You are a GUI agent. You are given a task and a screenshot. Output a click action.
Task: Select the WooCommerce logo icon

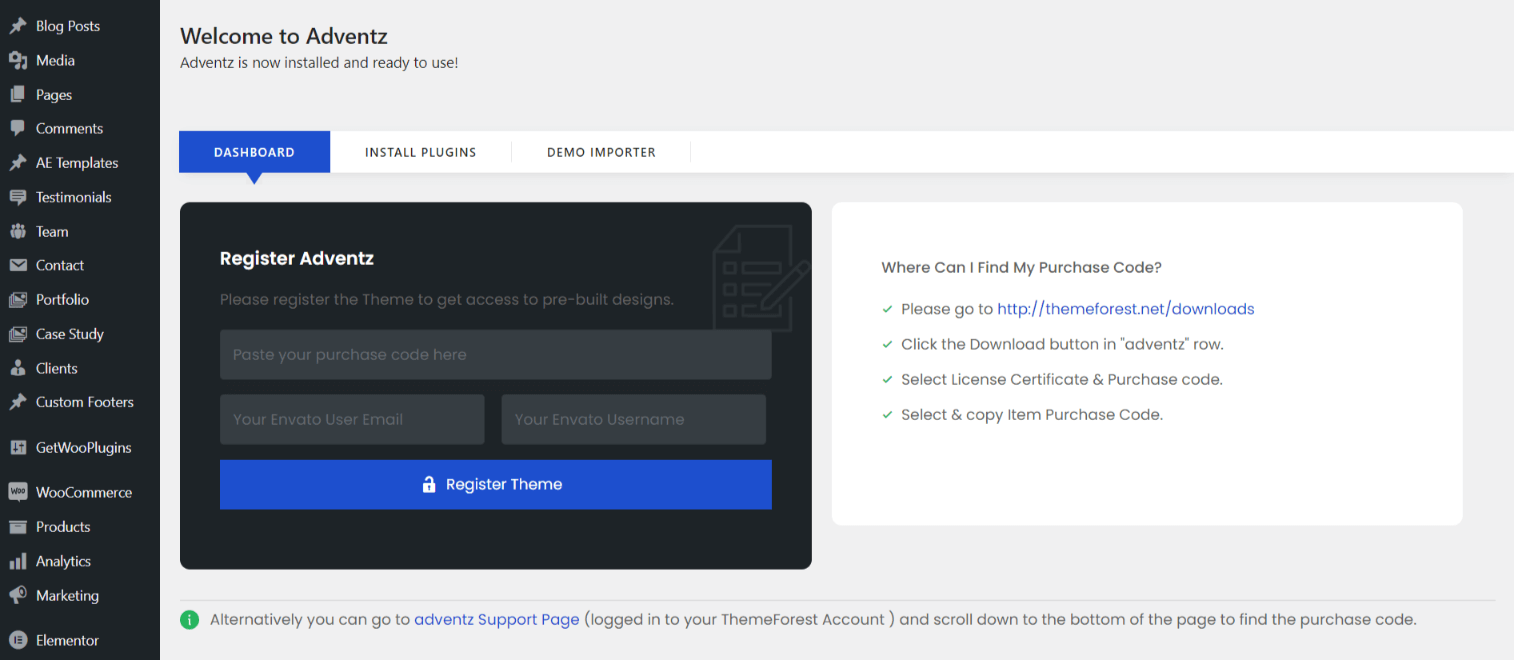[17, 493]
